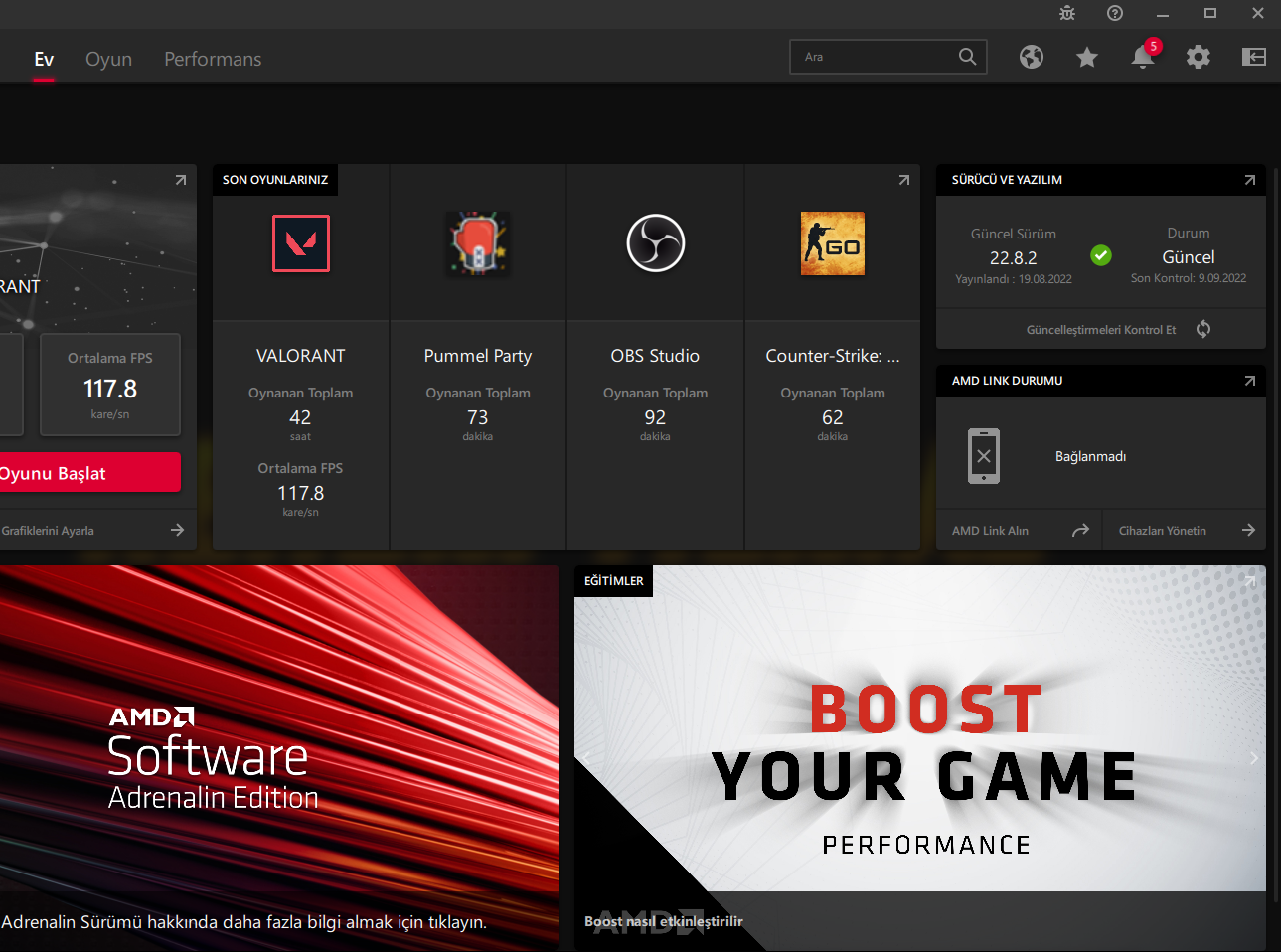1281x952 pixels.
Task: Click Grafiklerini Ayarla link
Action: (48, 531)
